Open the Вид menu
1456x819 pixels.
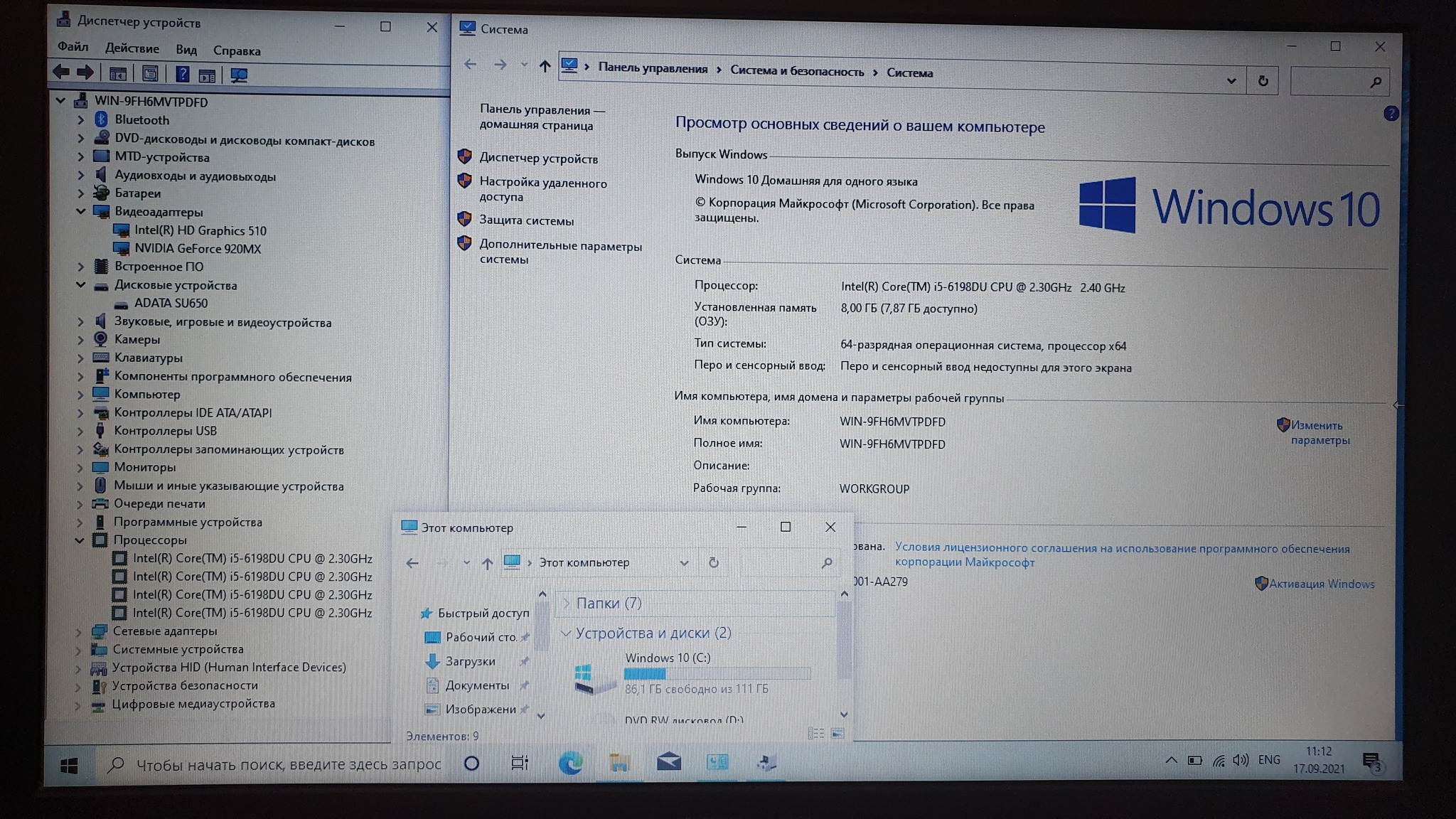click(x=186, y=50)
